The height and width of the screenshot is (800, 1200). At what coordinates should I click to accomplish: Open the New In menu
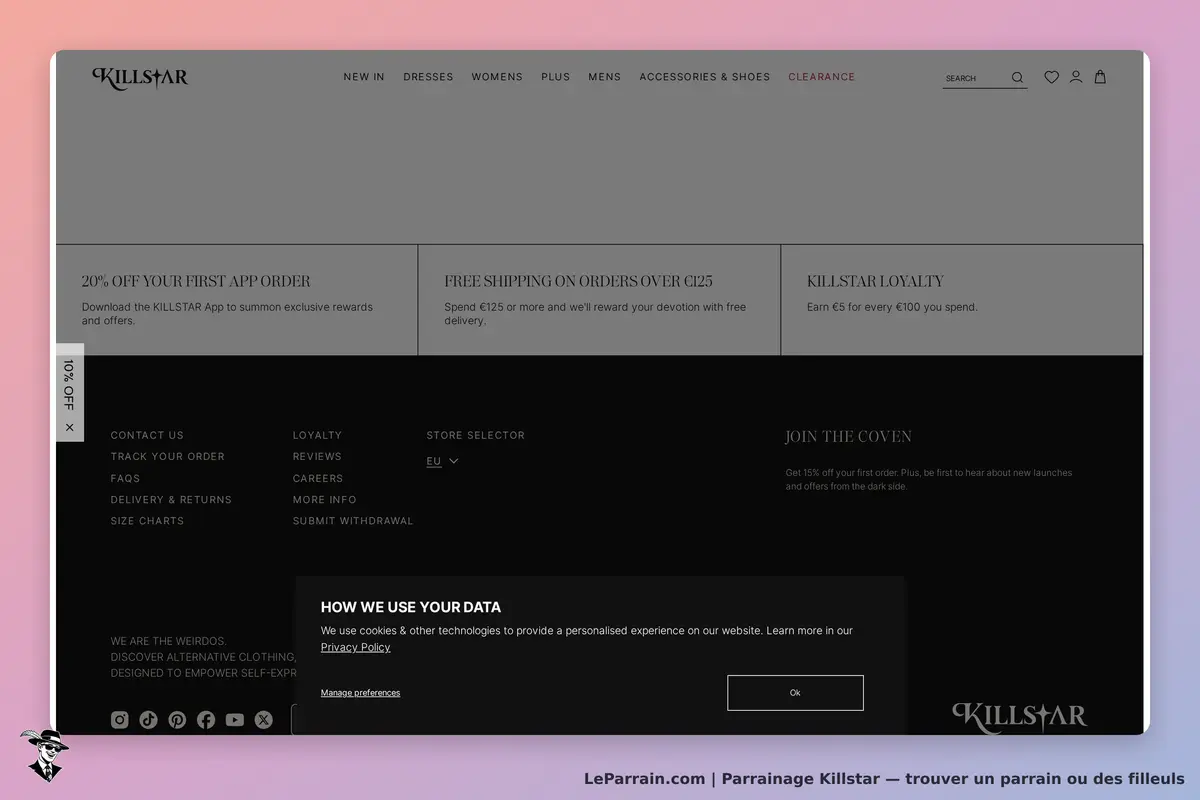(364, 77)
